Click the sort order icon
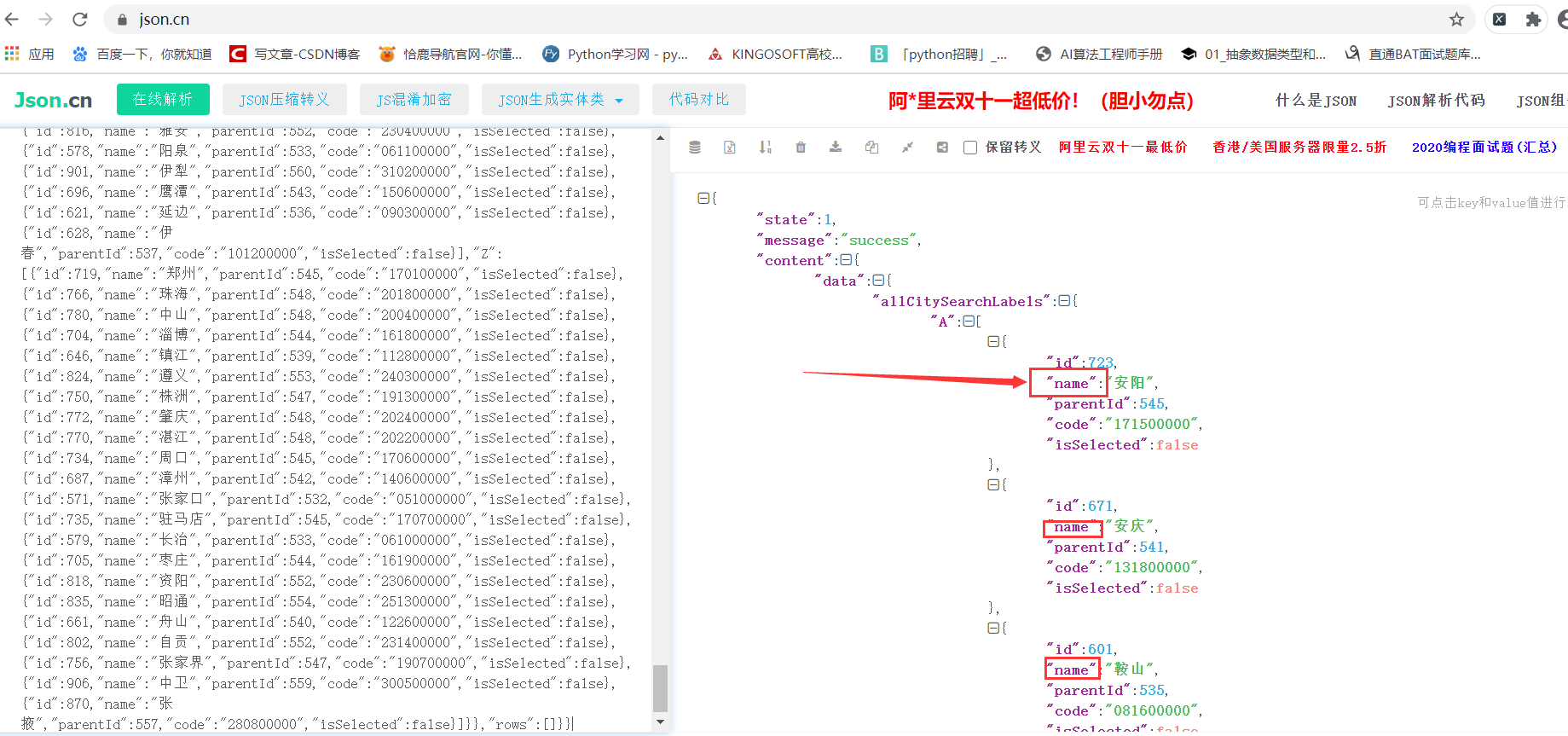This screenshot has height=736, width=1568. tap(765, 148)
